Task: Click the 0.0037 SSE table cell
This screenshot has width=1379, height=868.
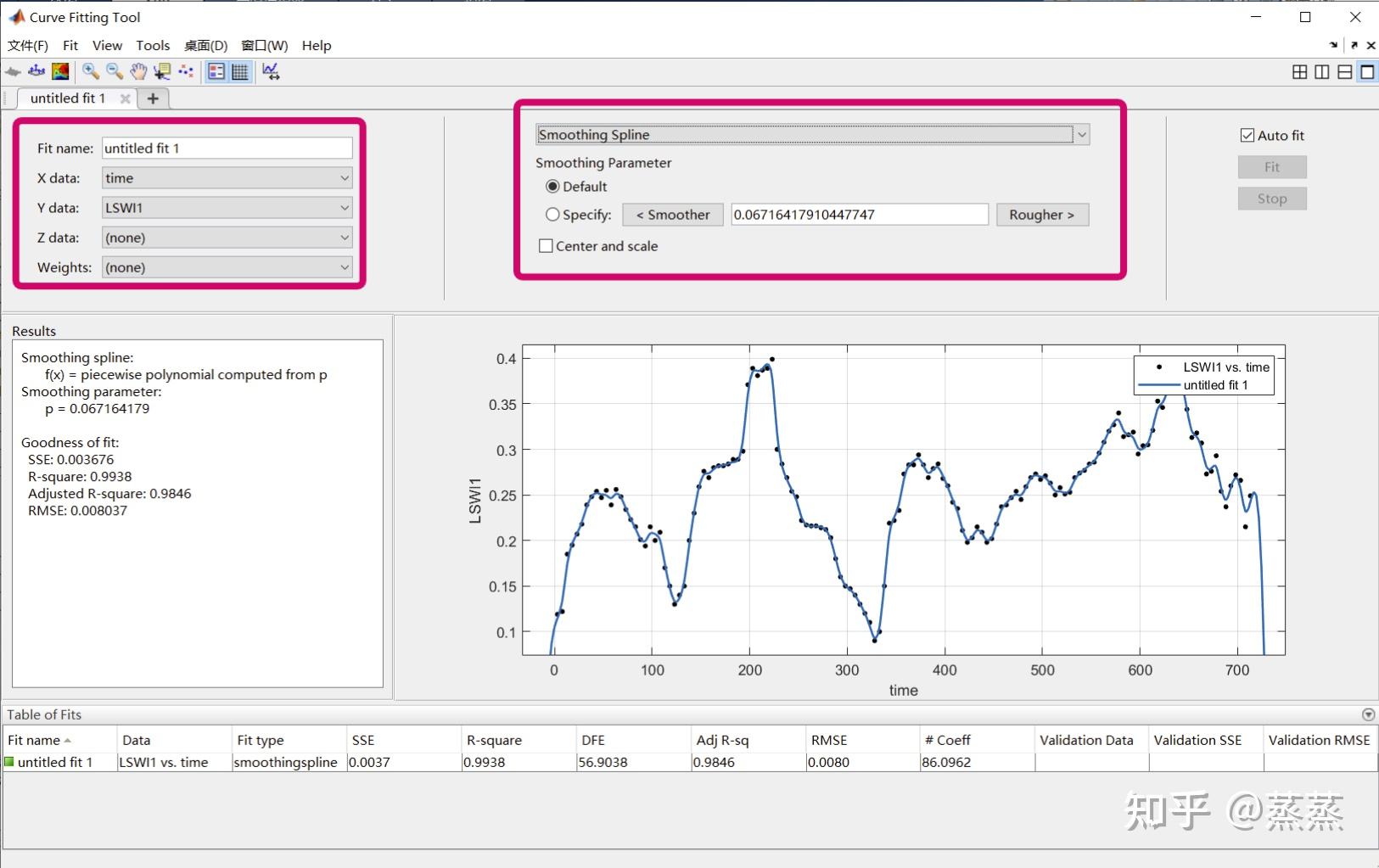Action: pyautogui.click(x=404, y=762)
